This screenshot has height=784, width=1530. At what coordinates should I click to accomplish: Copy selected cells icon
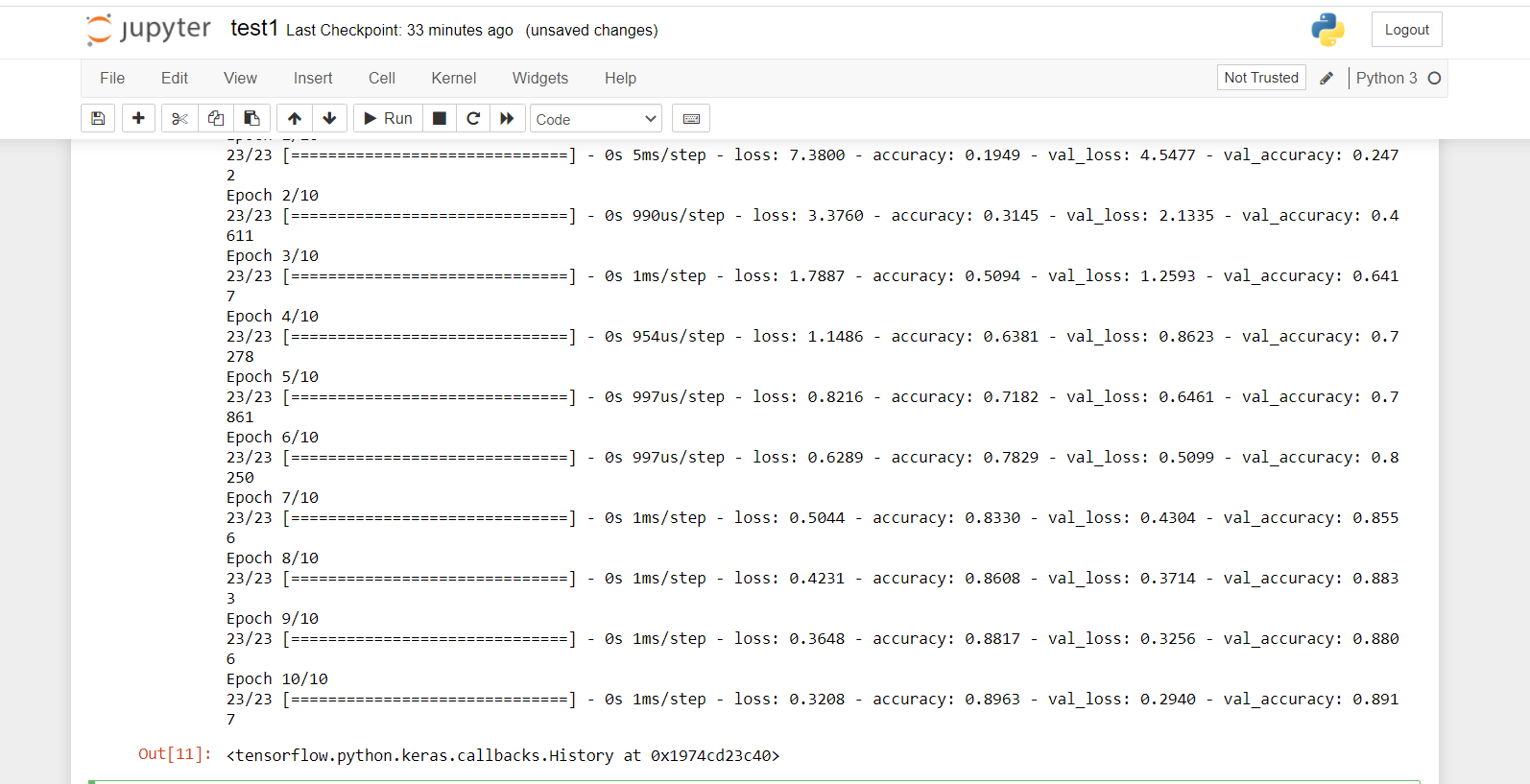(x=216, y=118)
